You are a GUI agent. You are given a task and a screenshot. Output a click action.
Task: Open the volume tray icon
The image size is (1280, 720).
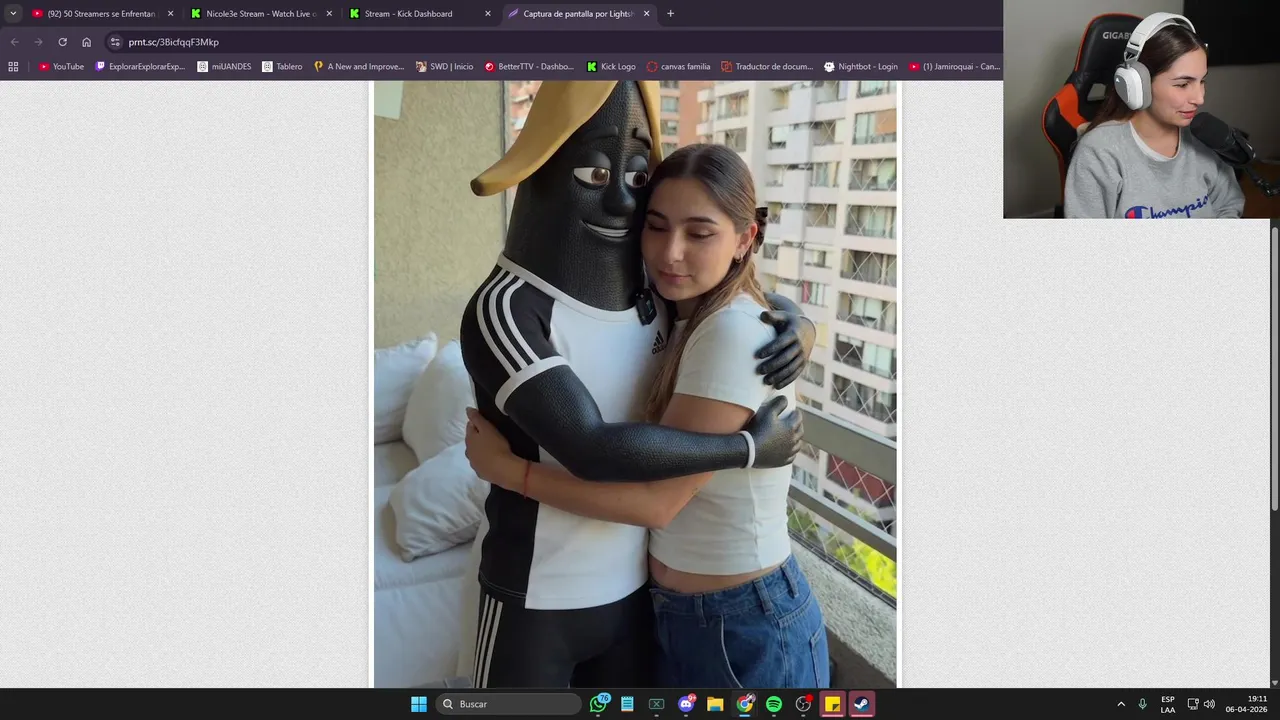pyautogui.click(x=1209, y=704)
